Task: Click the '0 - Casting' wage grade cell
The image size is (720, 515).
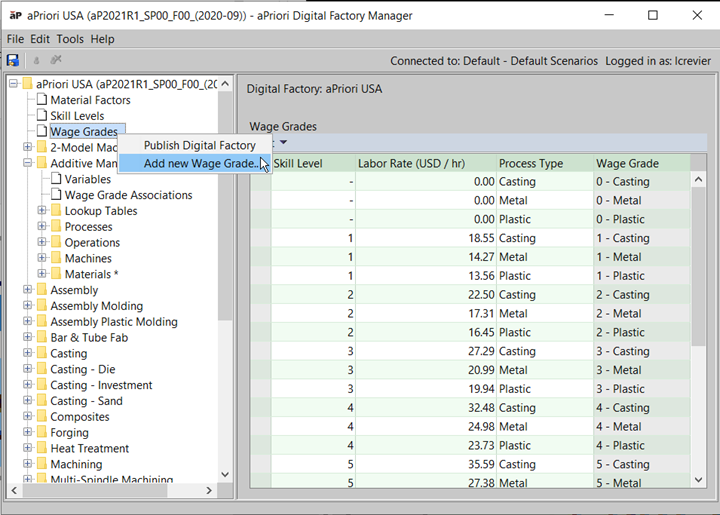Action: [x=641, y=181]
